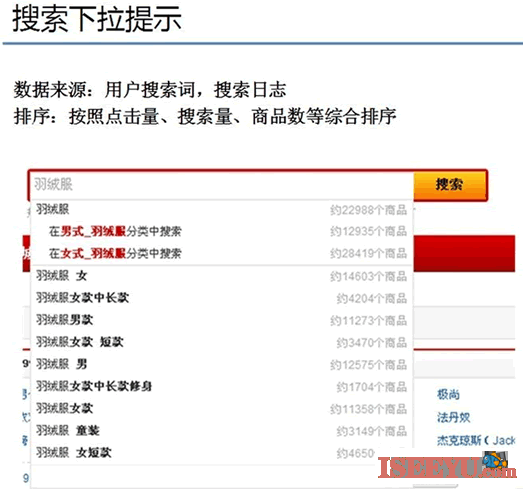Screen dimensions: 523x489
Task: Open the 极尚 brand link
Action: (x=448, y=395)
